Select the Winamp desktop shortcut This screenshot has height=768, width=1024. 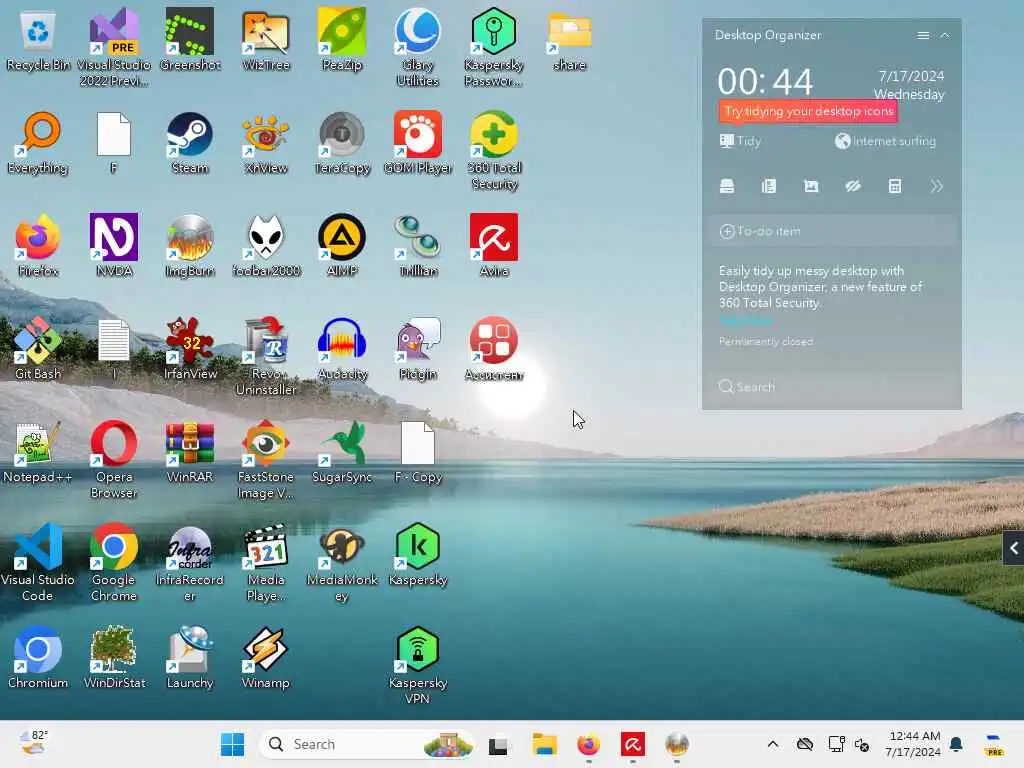[266, 657]
